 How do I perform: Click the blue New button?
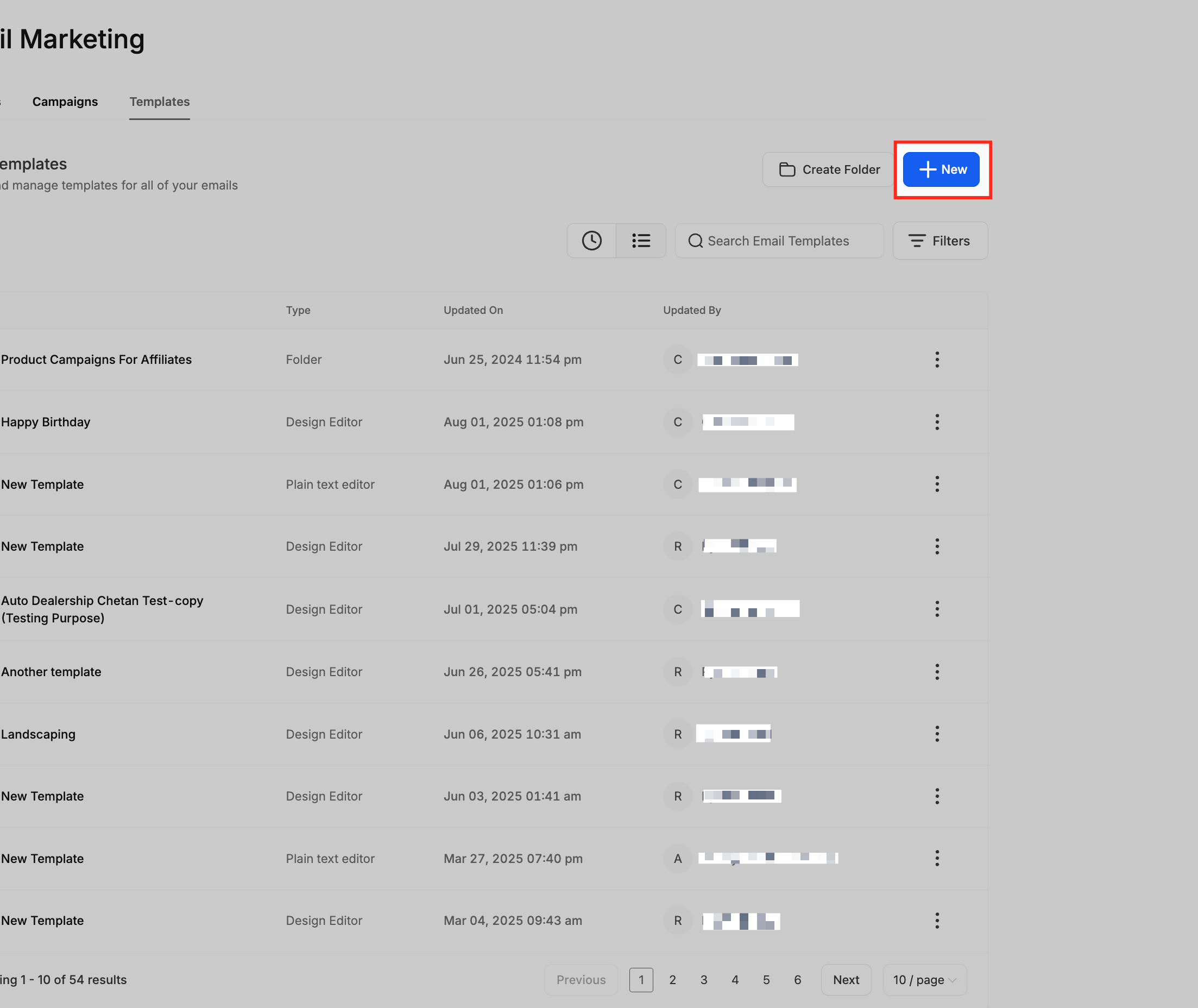pos(941,169)
